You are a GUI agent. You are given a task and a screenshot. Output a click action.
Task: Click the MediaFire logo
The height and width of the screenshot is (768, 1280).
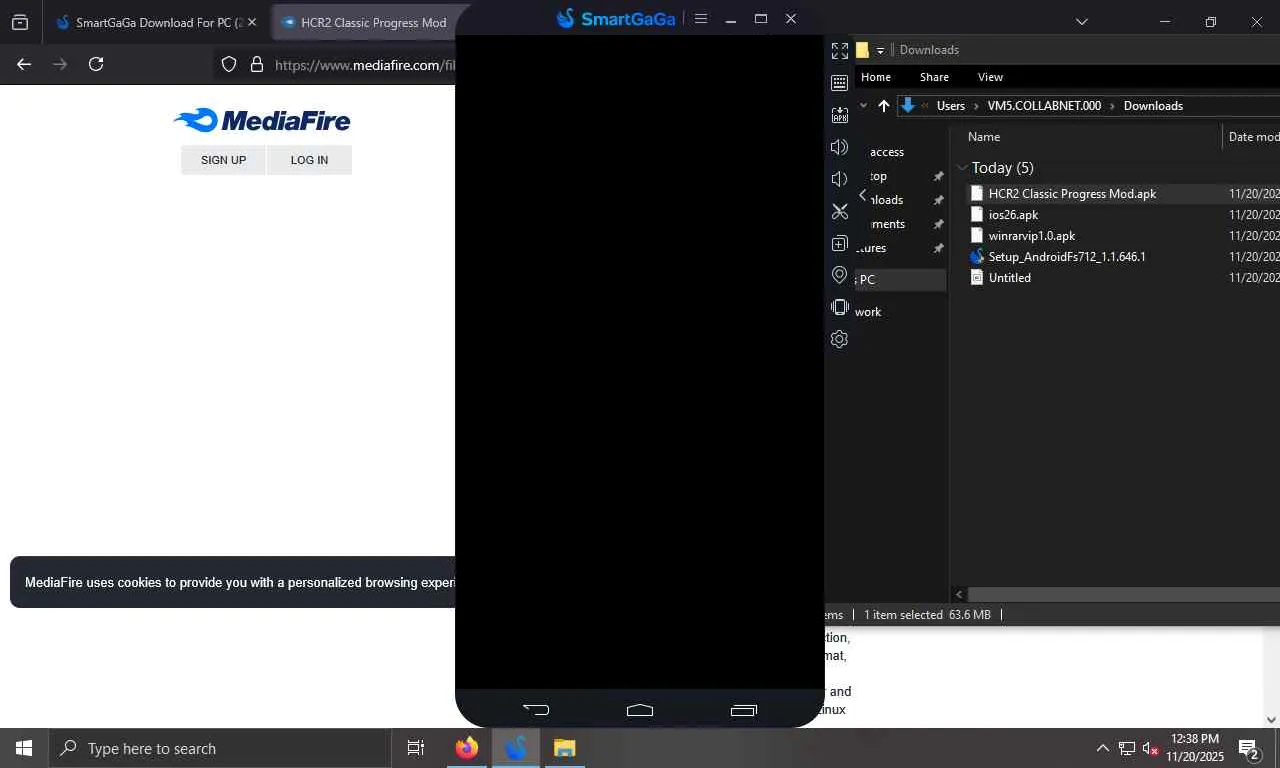(262, 121)
